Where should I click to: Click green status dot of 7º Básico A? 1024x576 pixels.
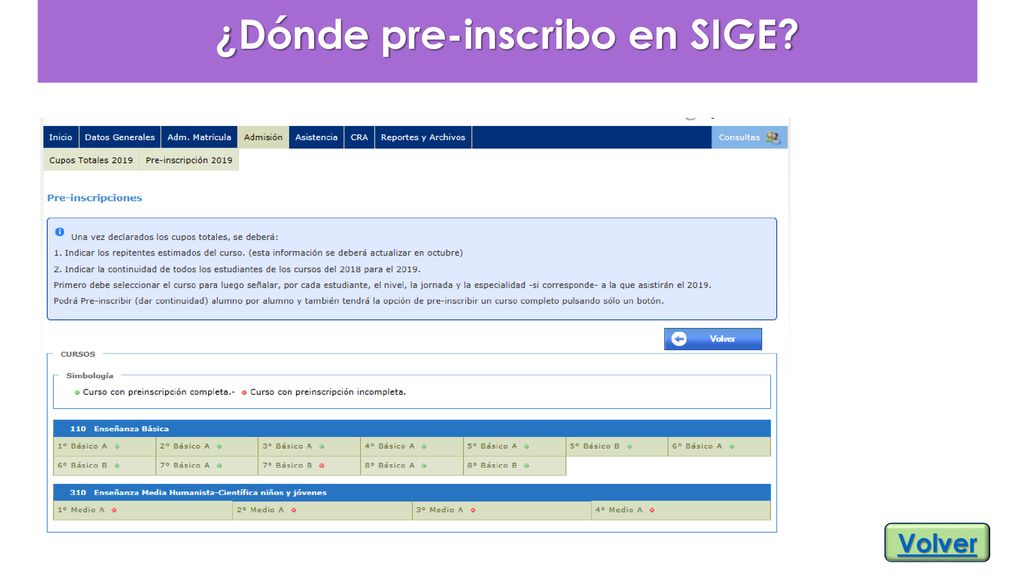pyautogui.click(x=219, y=466)
